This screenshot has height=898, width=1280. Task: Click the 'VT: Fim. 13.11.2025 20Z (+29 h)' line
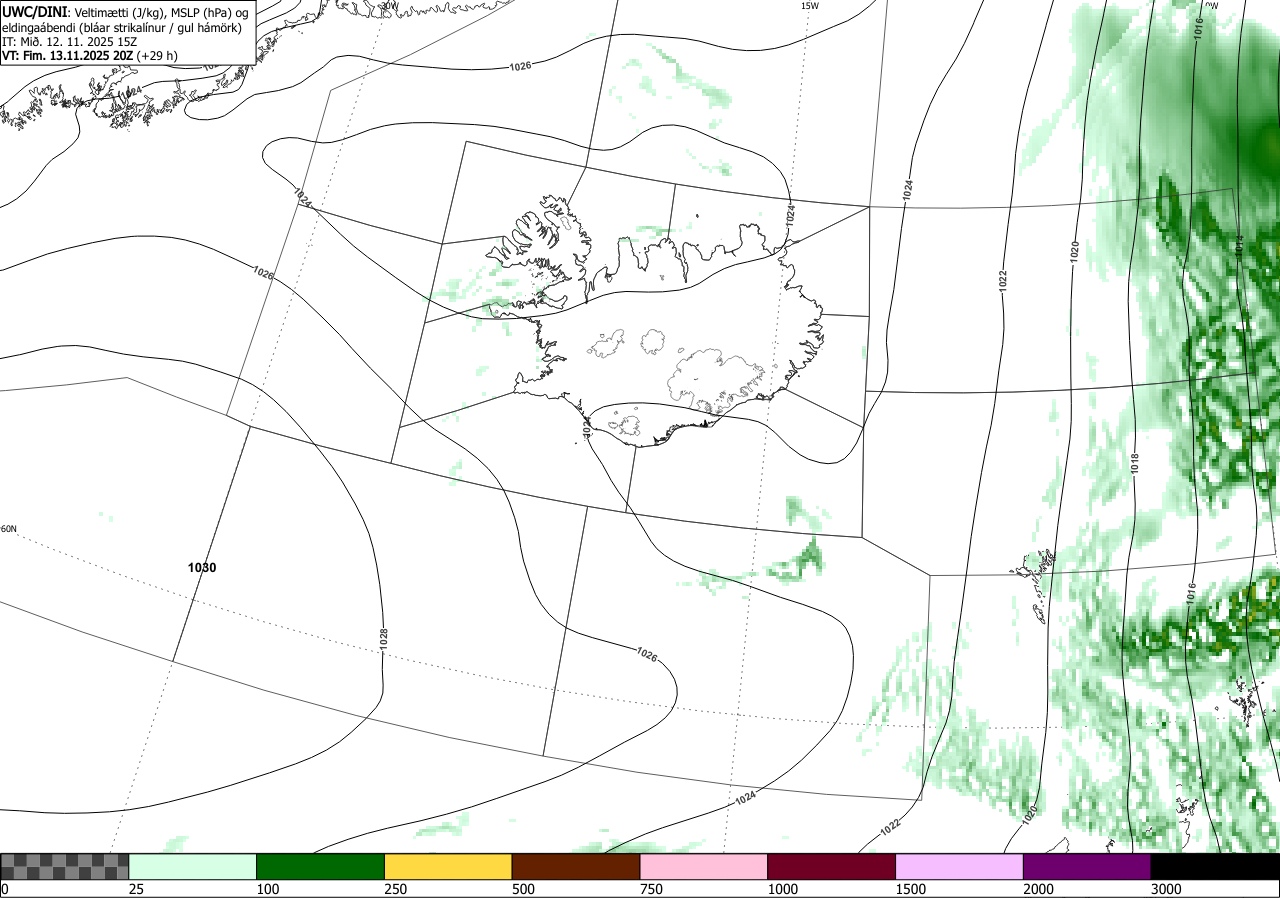(90, 56)
